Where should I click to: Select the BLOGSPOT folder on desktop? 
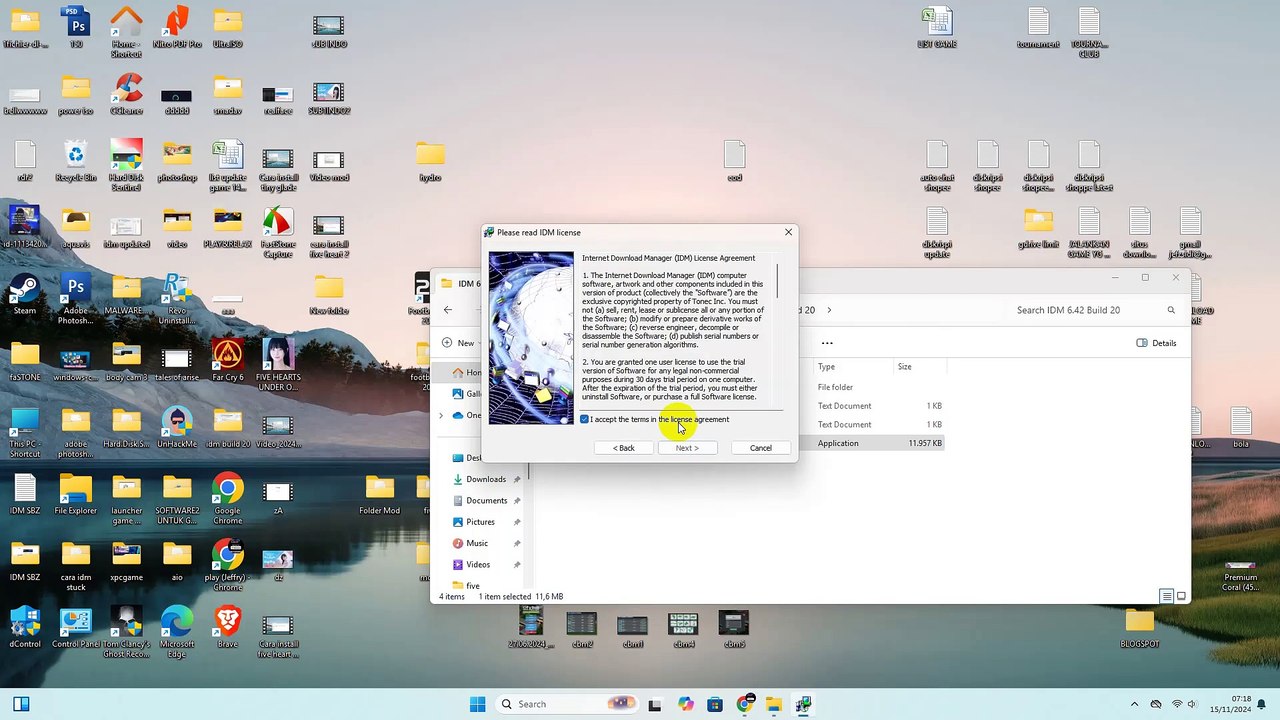(x=1139, y=627)
